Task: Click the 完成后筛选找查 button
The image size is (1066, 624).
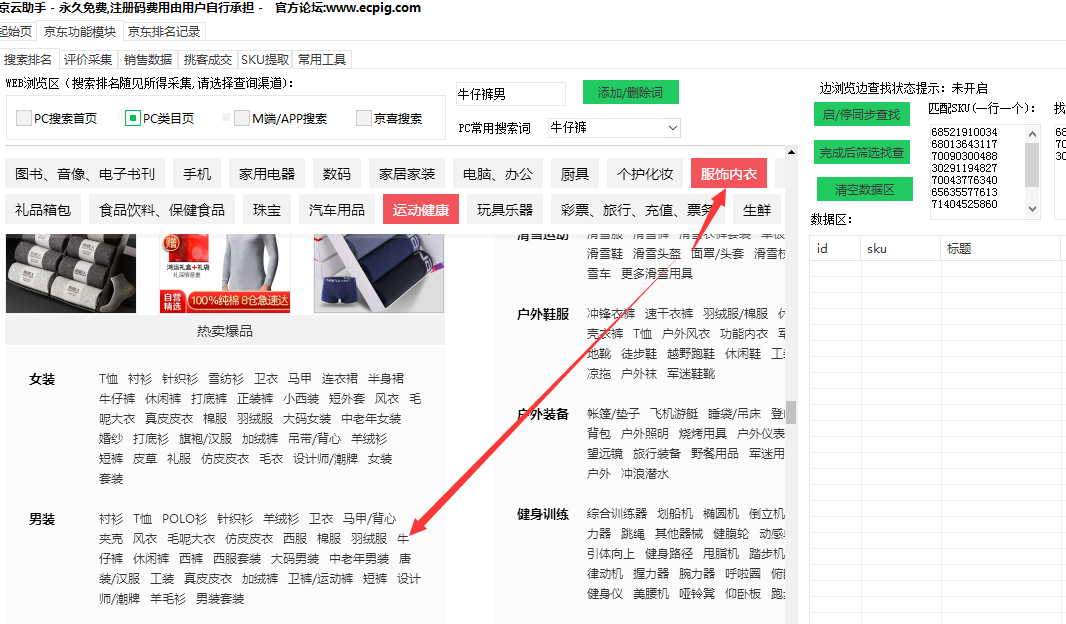Action: pos(861,152)
